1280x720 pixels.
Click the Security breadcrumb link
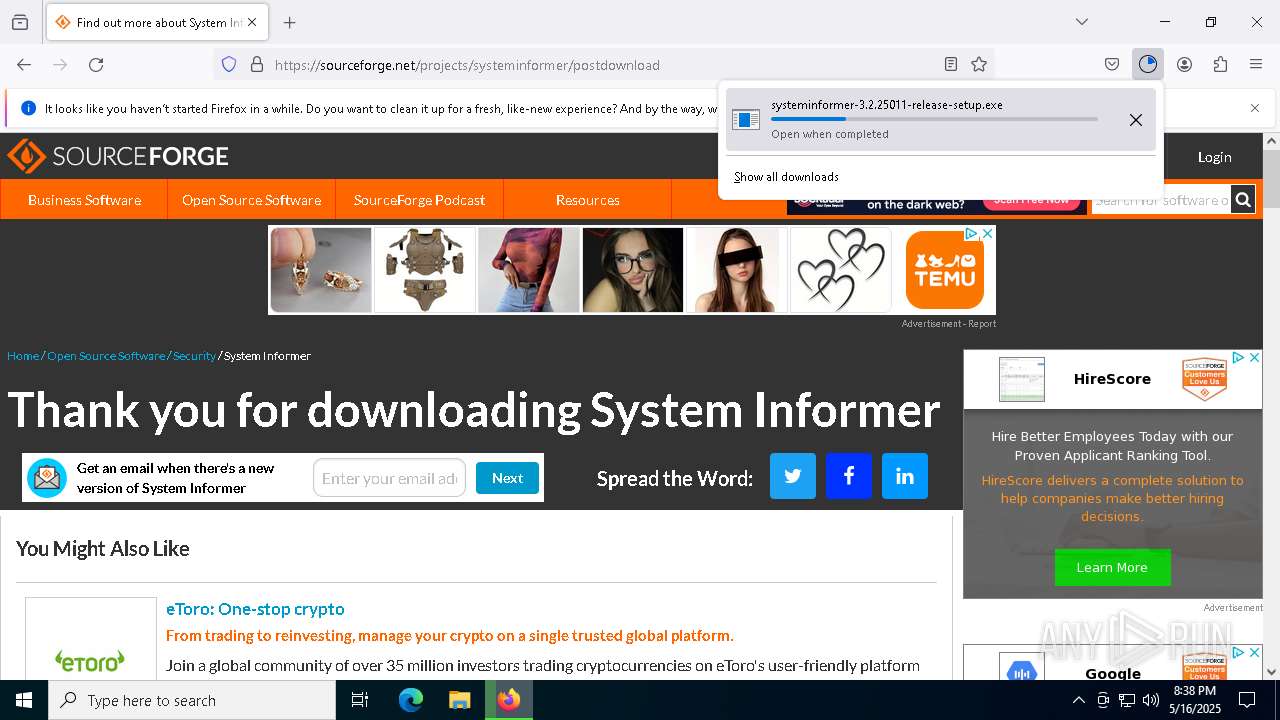click(x=194, y=356)
